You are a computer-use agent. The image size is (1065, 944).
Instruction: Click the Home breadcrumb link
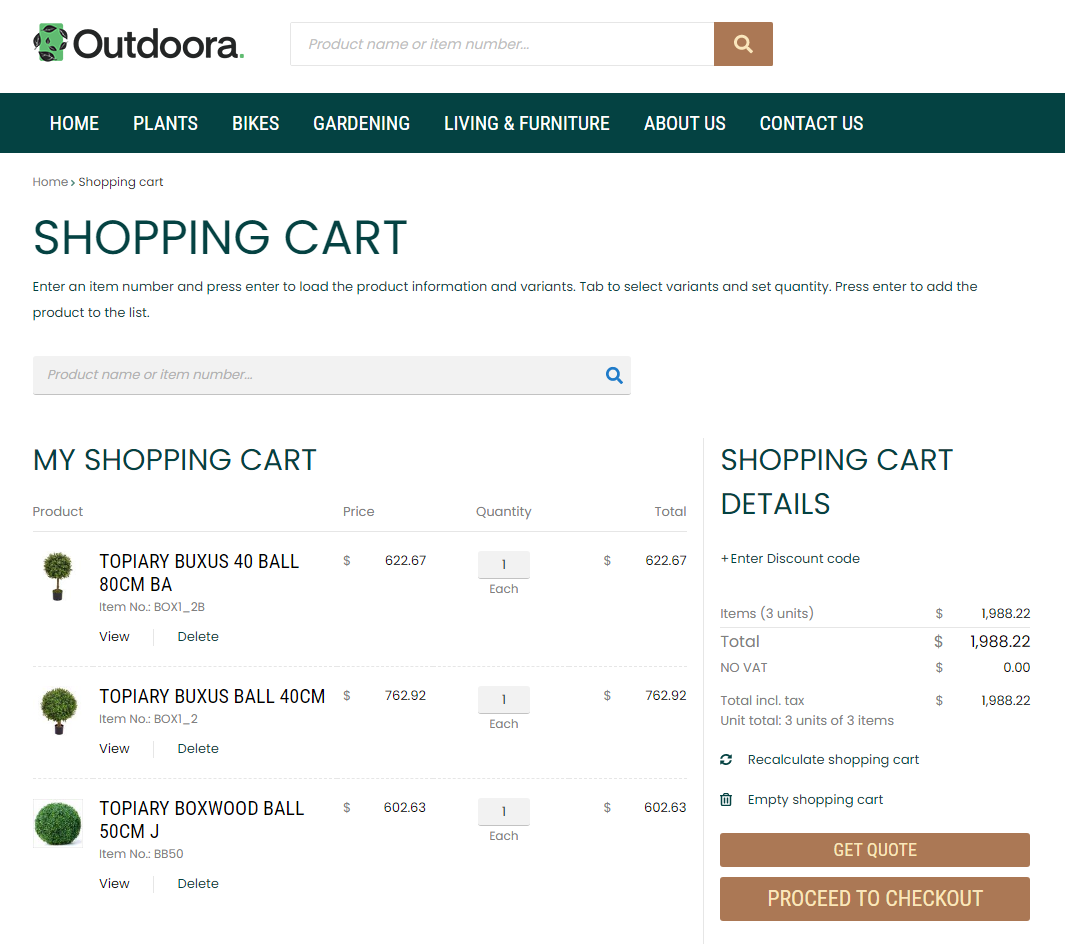coord(49,182)
